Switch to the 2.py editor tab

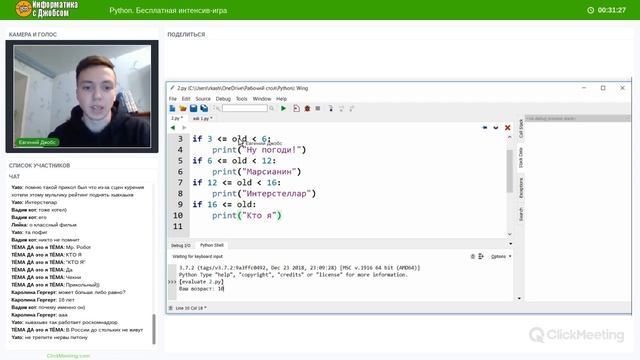[177, 118]
